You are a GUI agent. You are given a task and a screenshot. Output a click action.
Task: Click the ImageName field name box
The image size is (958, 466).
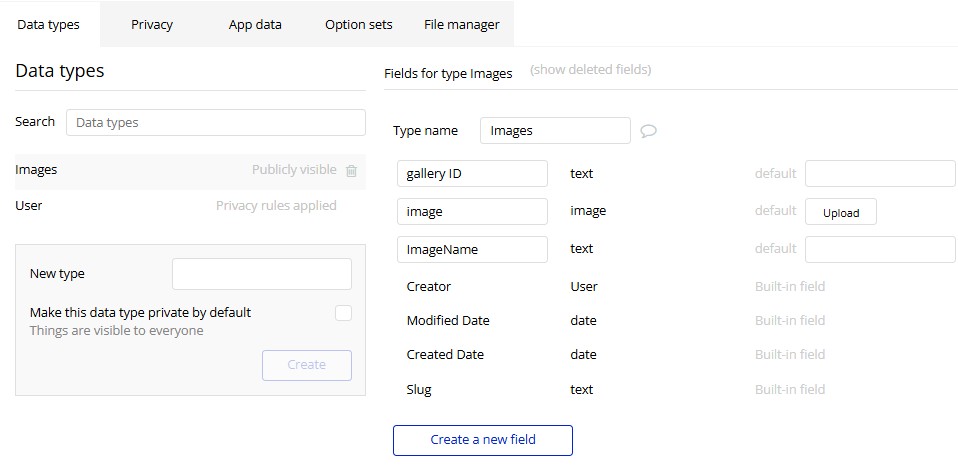pos(472,249)
